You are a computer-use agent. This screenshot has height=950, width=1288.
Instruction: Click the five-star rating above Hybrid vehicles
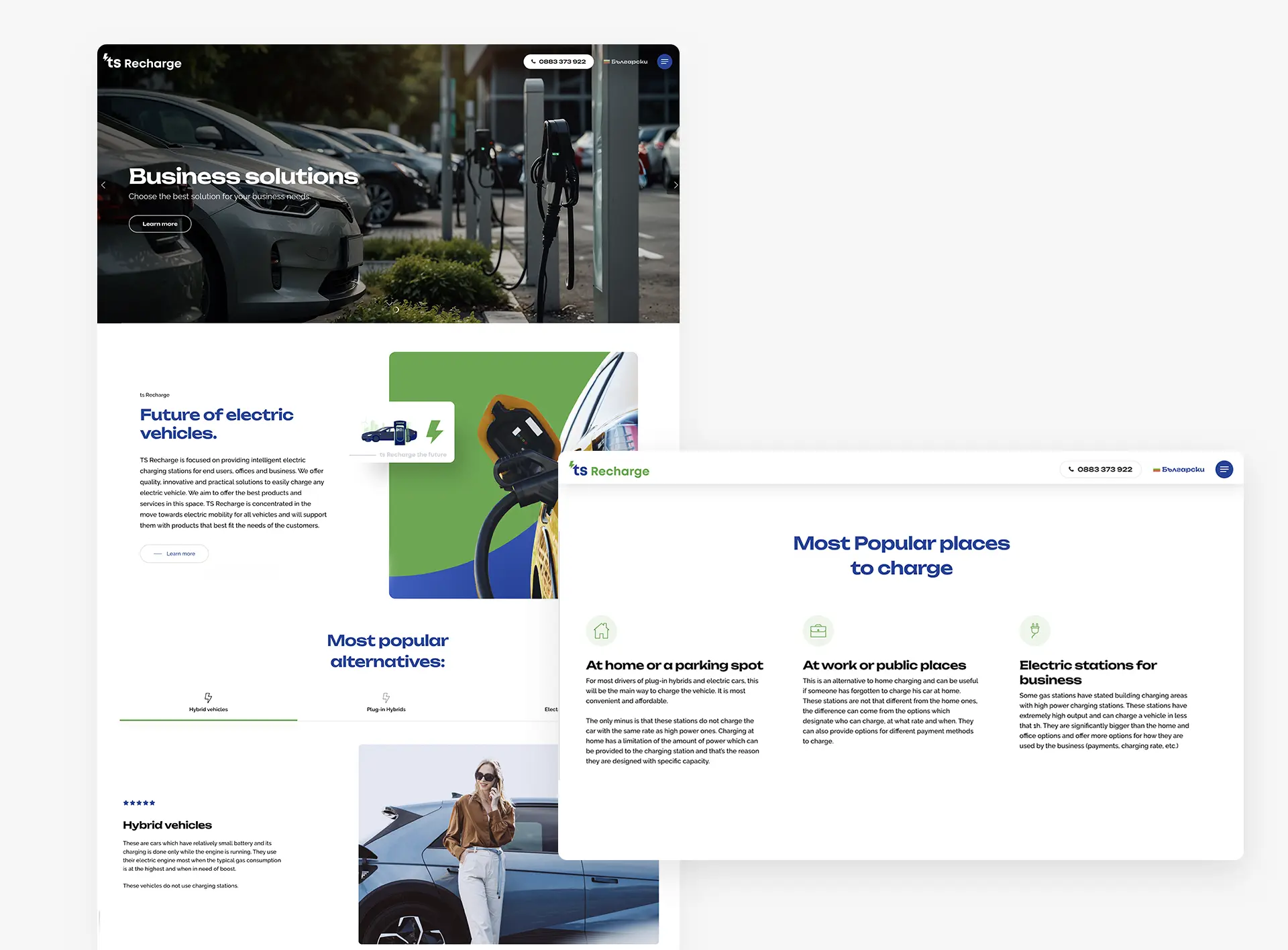(139, 803)
